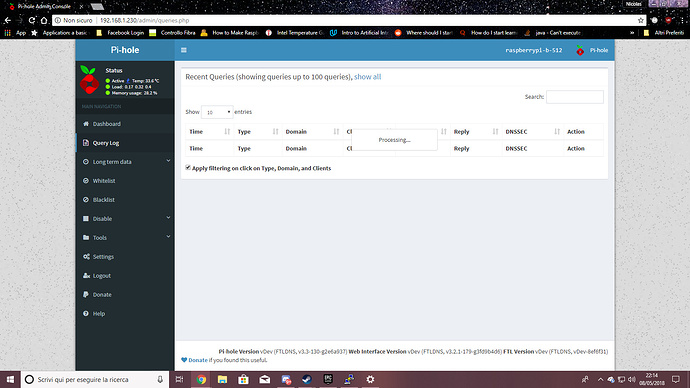Bookmark this page with star icon
The image size is (690, 388).
click(x=641, y=20)
